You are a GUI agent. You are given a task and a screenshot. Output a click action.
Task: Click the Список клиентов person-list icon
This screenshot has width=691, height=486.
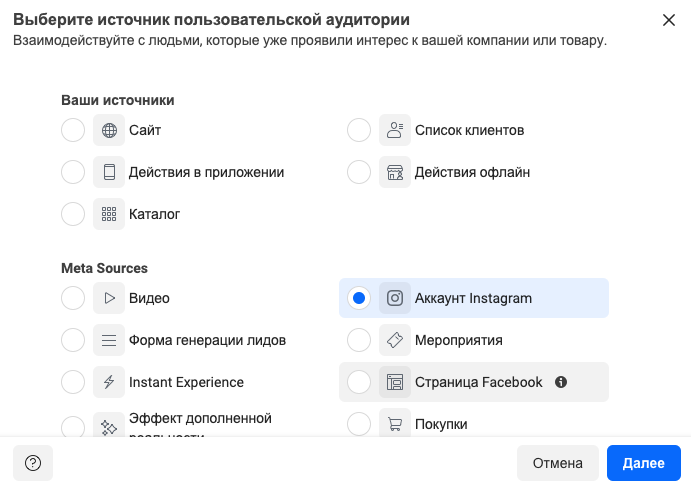pyautogui.click(x=395, y=130)
